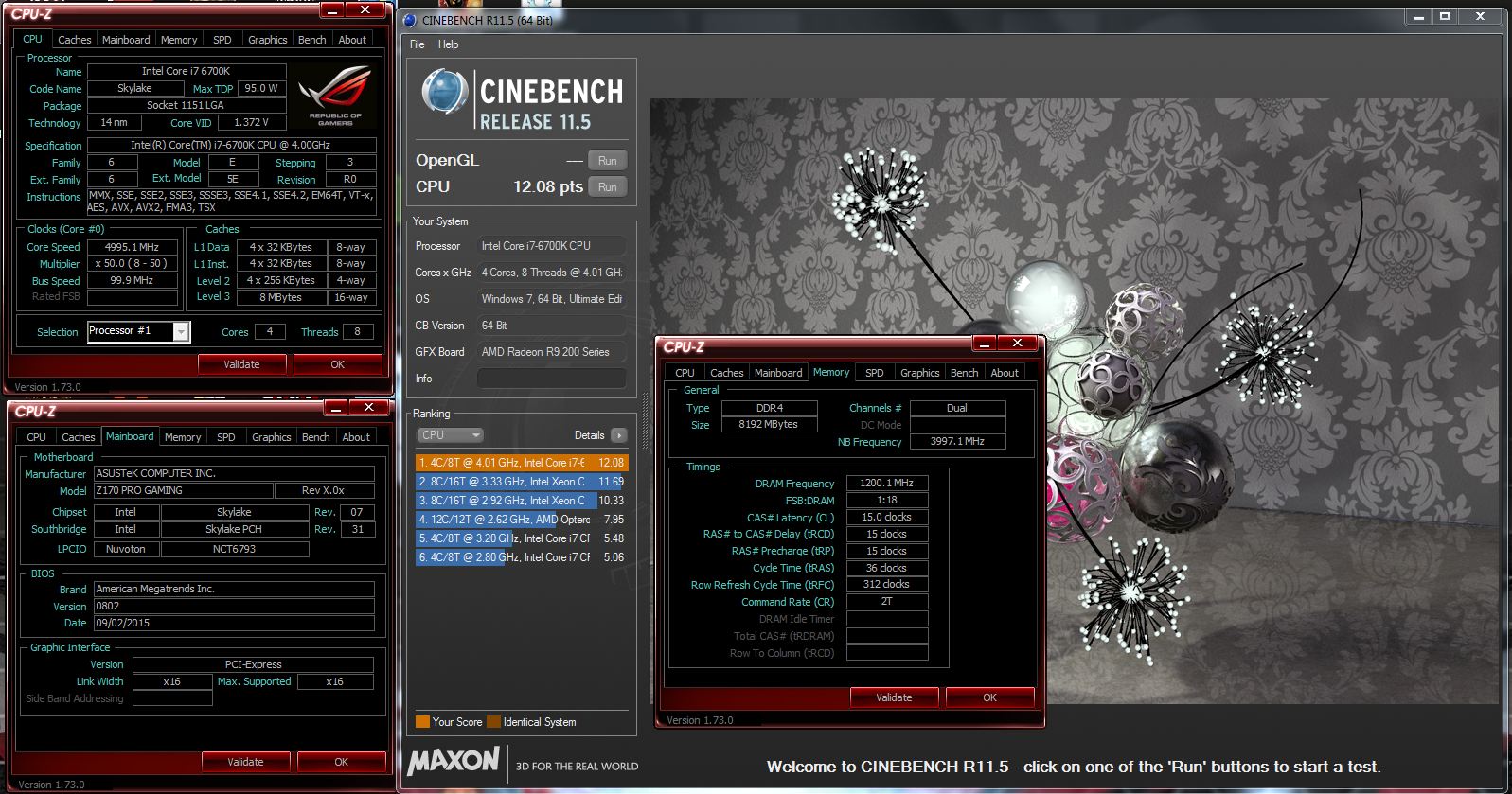Screen dimensions: 1512x794
Task: Click the Your Score orange legend swatch
Action: 422,722
